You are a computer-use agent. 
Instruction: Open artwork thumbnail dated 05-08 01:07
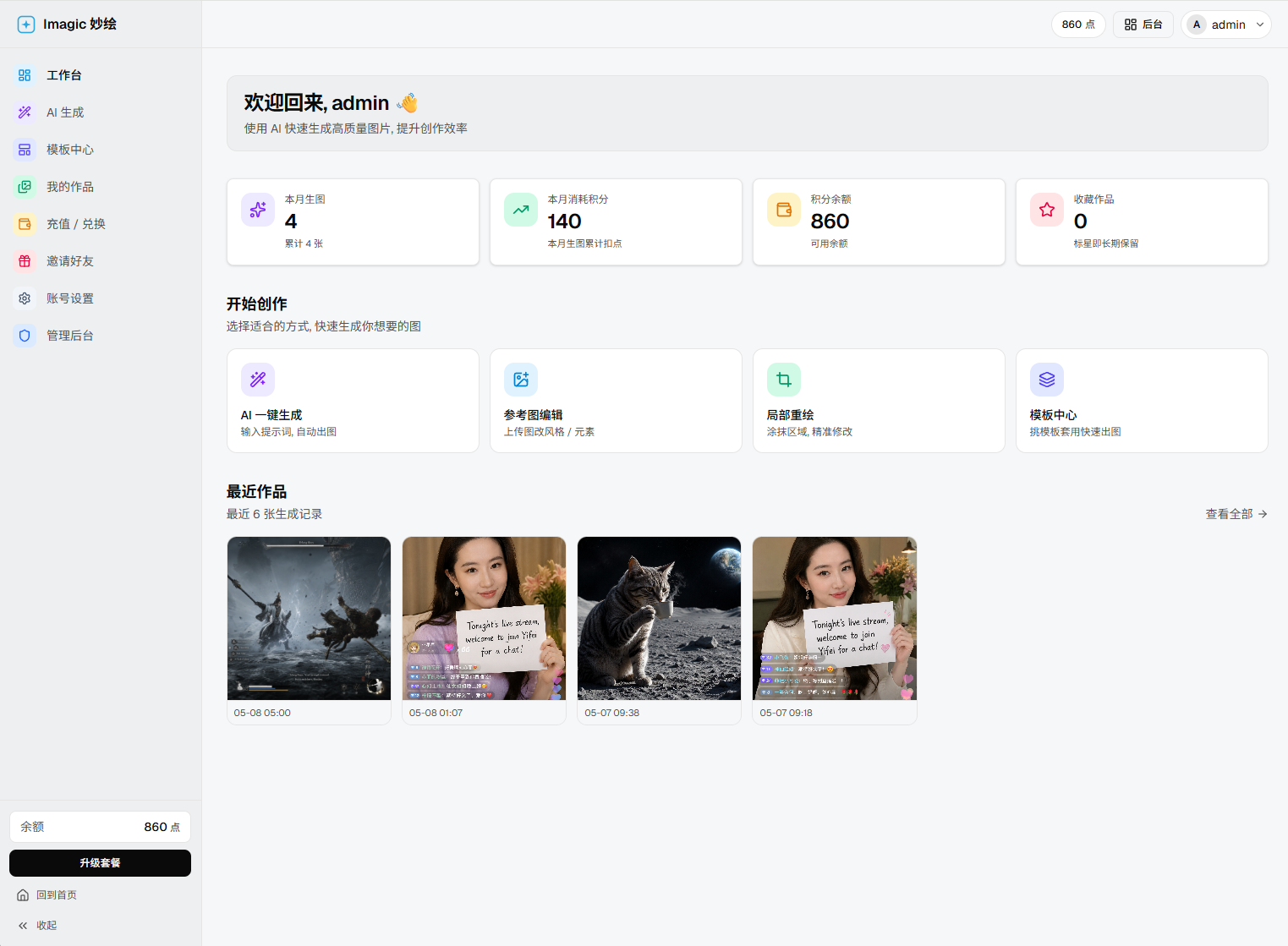[x=485, y=618]
